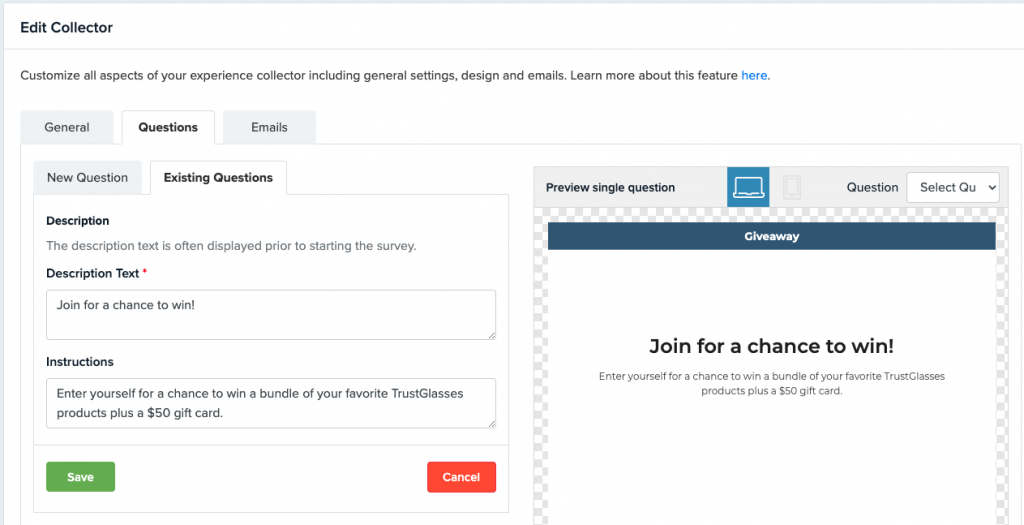The width and height of the screenshot is (1024, 525).
Task: Click the Description Text field resize handle
Action: (x=491, y=335)
